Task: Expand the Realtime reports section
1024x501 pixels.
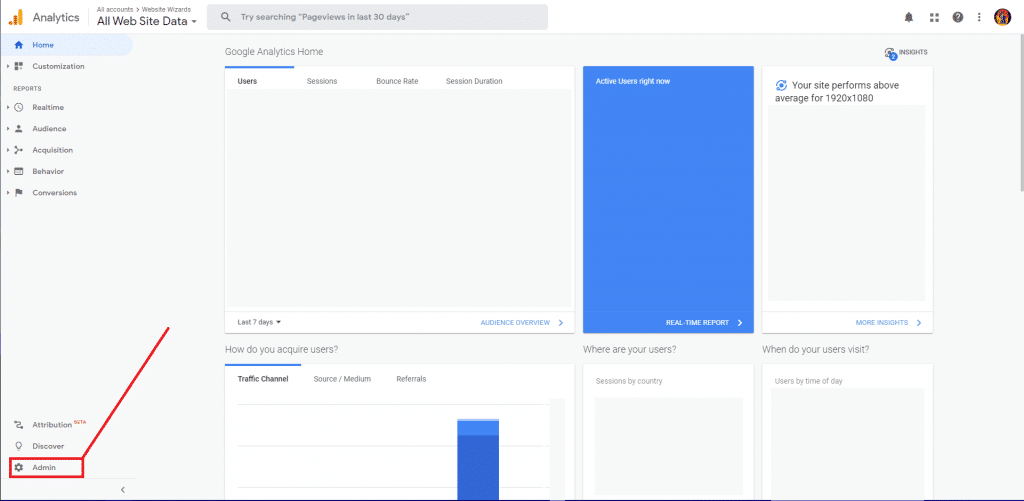Action: 48,107
